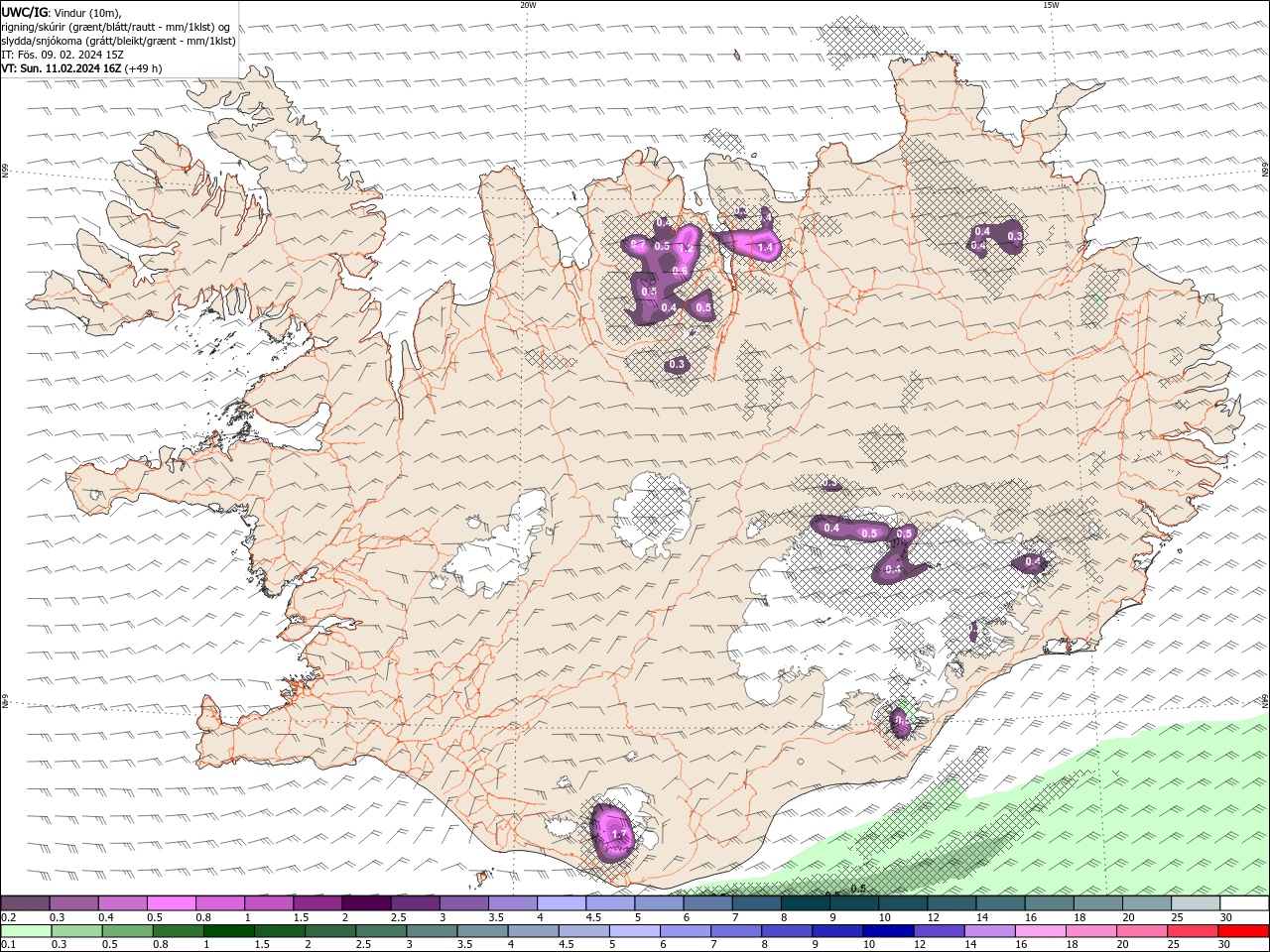Click the '20W' longitude label at the top edge
Image resolution: width=1270 pixels, height=952 pixels.
[x=528, y=5]
